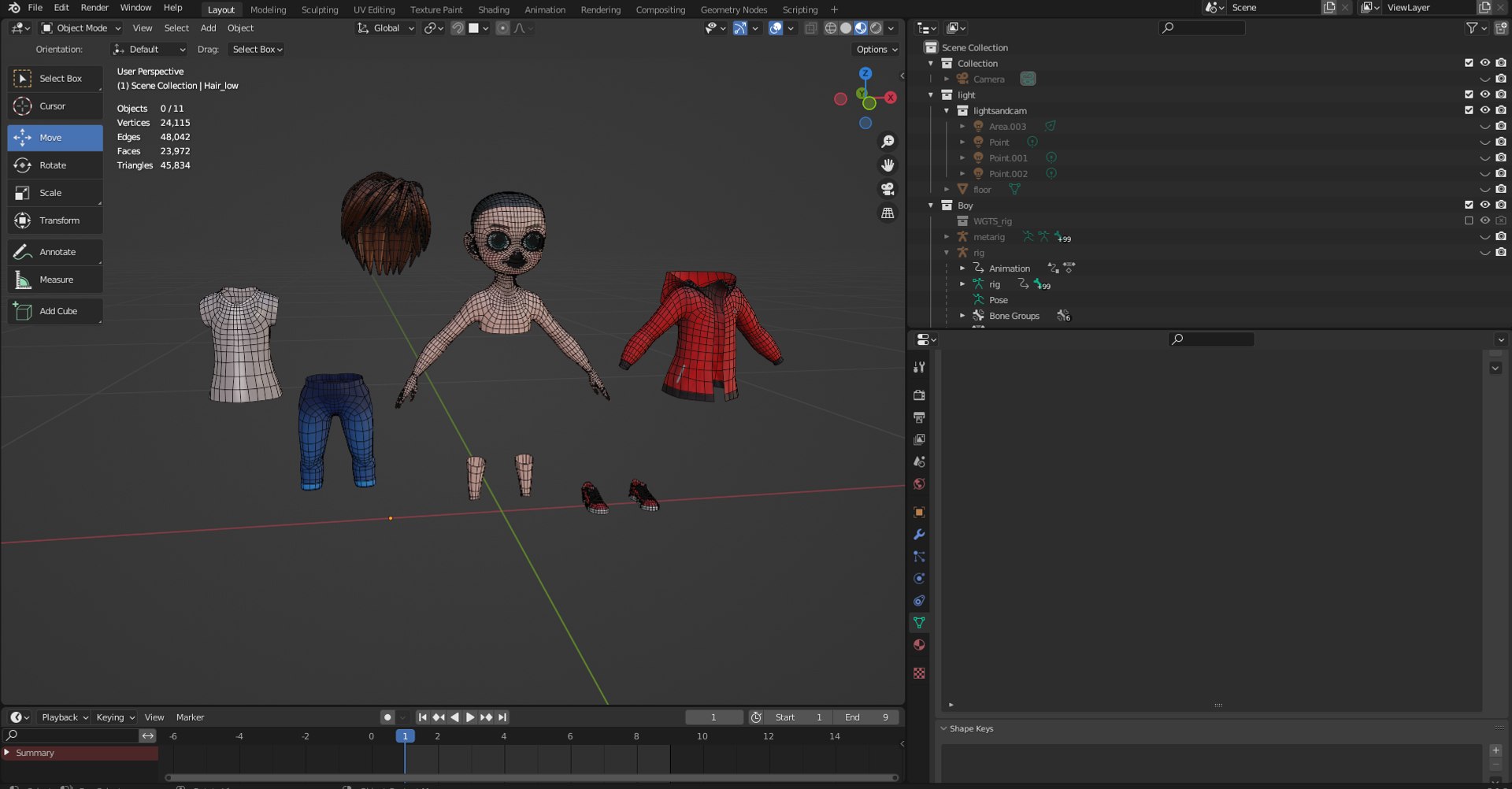Open the Render properties tab
Viewport: 1512px width, 789px height.
coord(919,394)
